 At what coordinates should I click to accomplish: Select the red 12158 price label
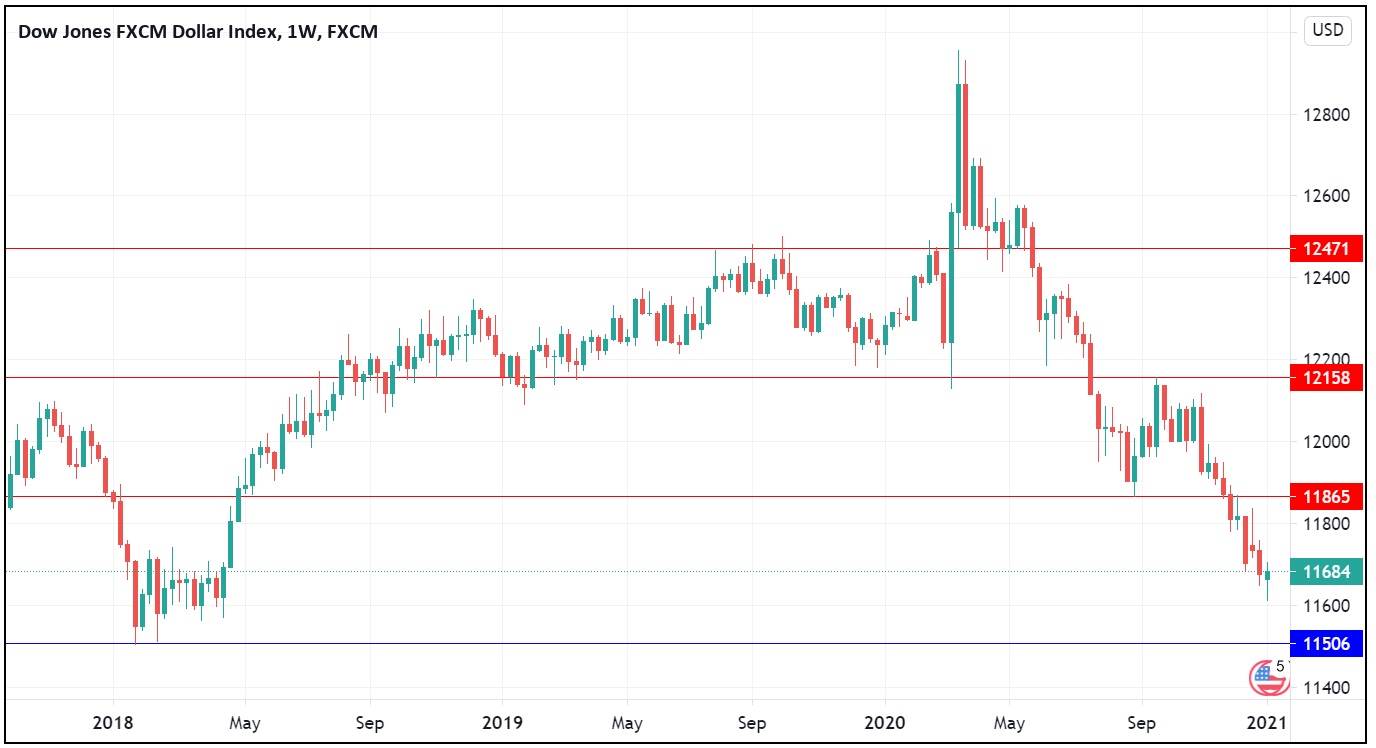tap(1326, 378)
